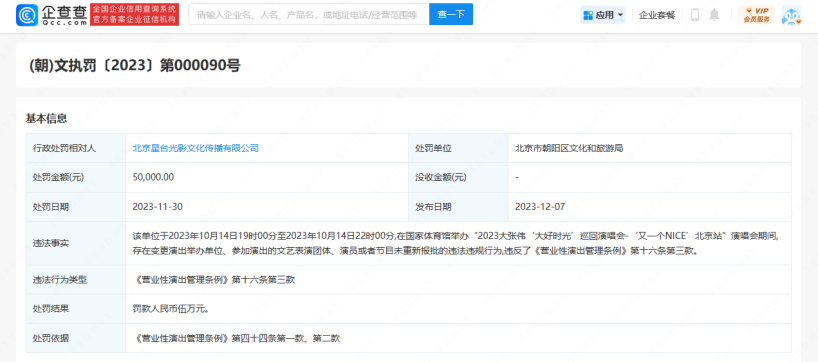Screen dimensions: 818x362
Task: Select the penalty title (朝)文执罚〔2023〕第000090号
Action: pos(134,65)
